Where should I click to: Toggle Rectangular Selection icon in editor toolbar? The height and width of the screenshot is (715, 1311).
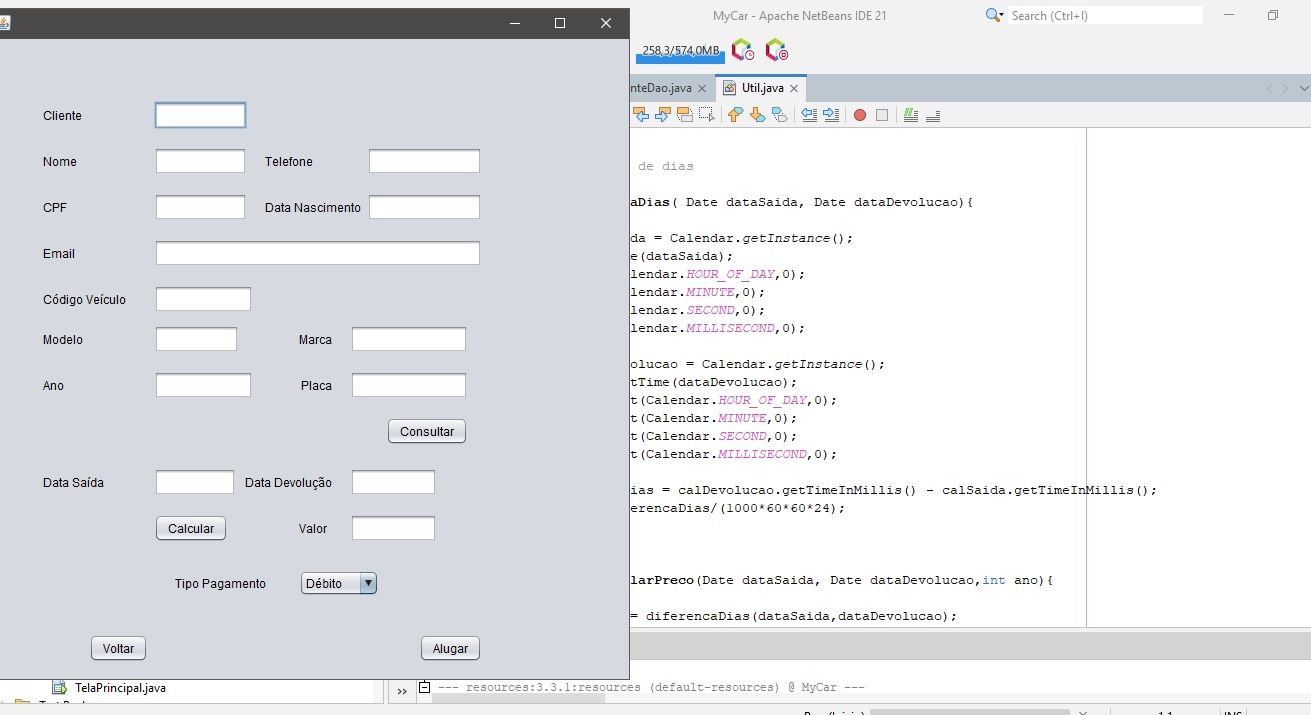pyautogui.click(x=706, y=115)
